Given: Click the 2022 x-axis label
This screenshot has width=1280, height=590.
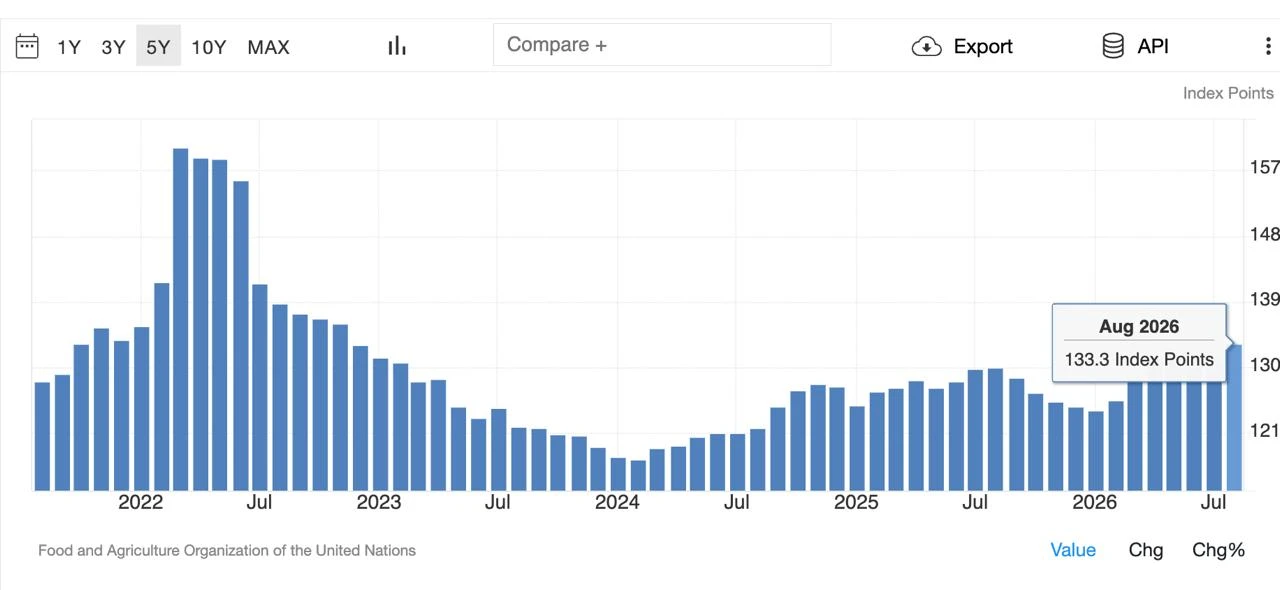Looking at the screenshot, I should coord(140,502).
